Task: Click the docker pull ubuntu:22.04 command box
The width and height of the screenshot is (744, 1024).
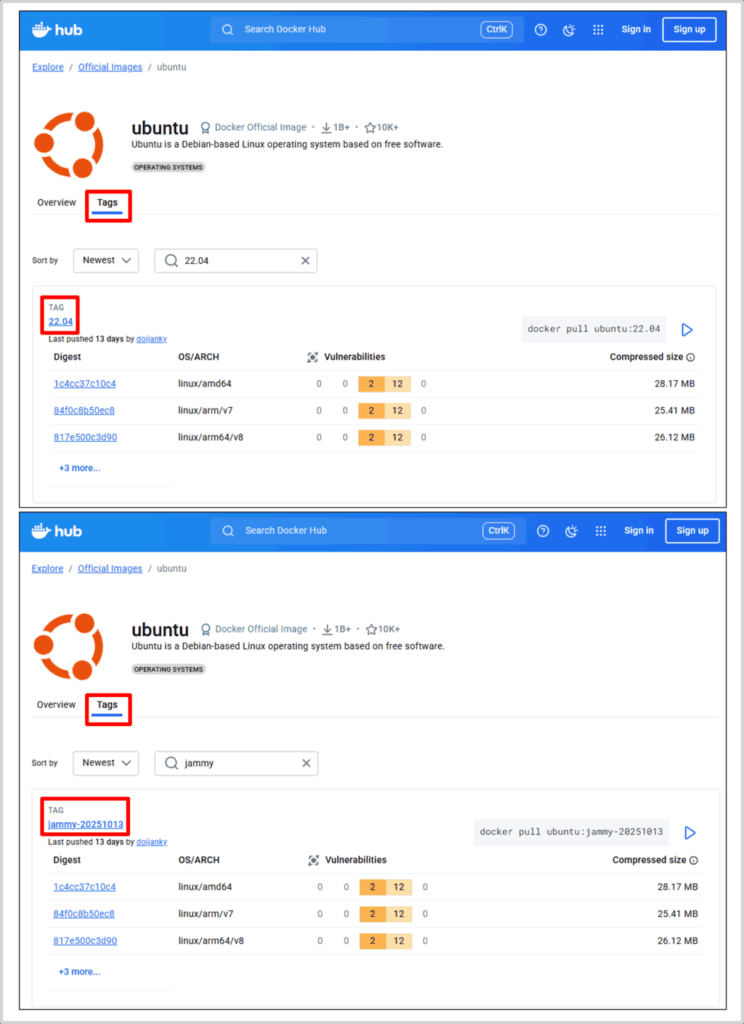Action: pyautogui.click(x=594, y=329)
